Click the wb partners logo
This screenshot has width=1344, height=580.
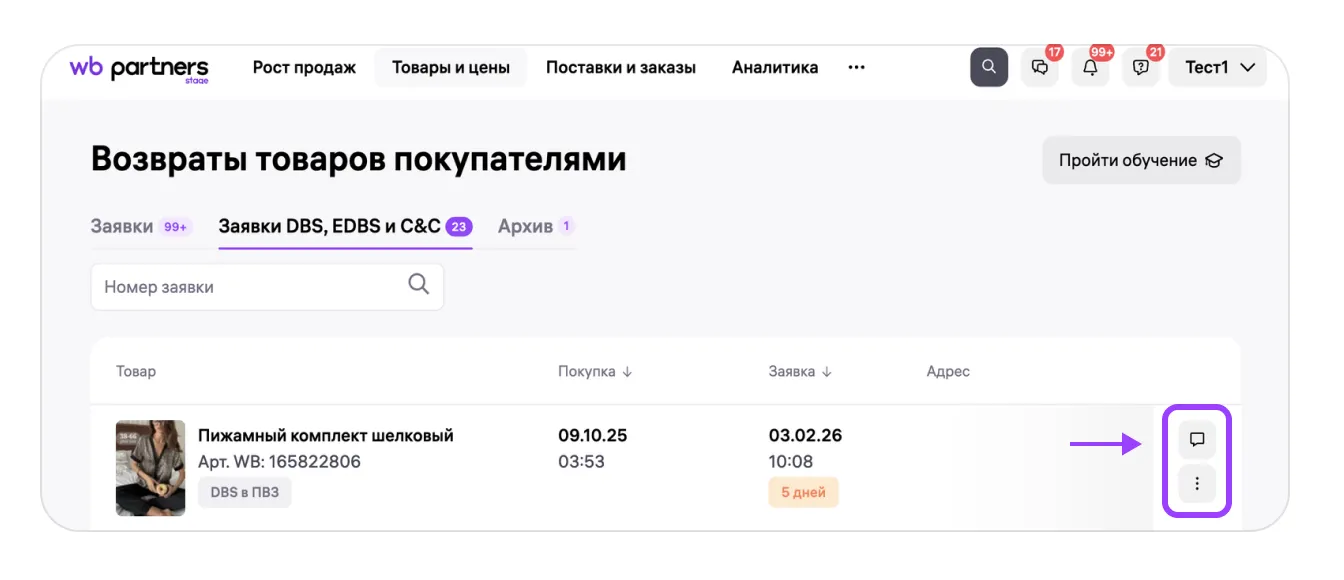coord(139,68)
